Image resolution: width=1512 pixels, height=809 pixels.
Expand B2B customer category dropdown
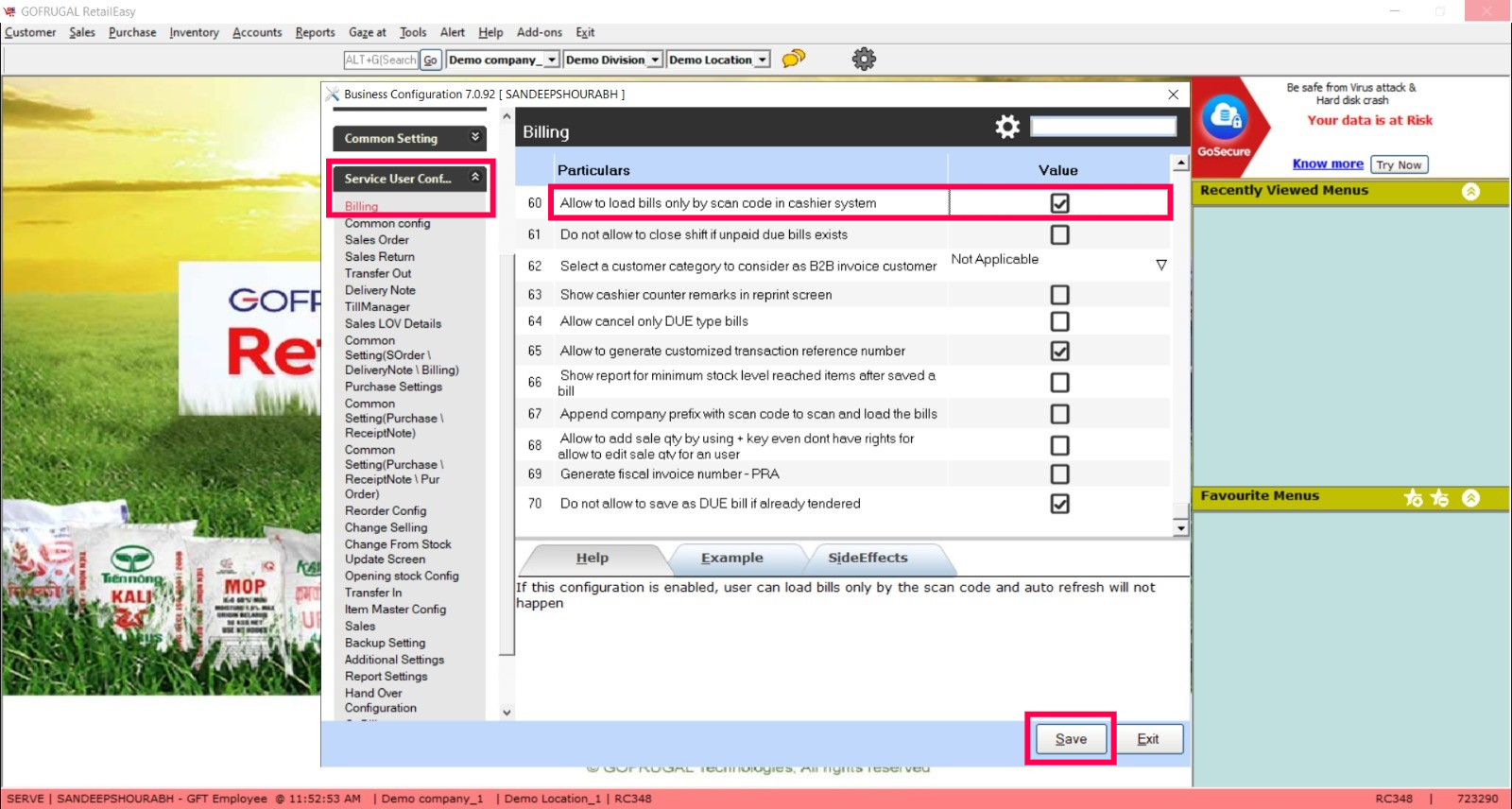(1160, 266)
